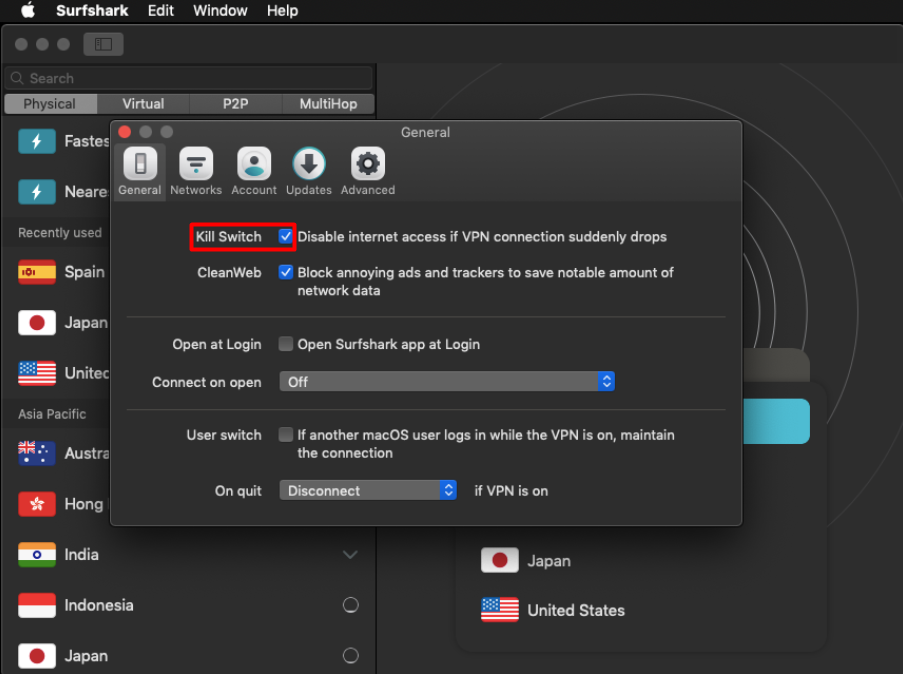The height and width of the screenshot is (674, 903).
Task: Click the teal connect button
Action: coord(776,421)
